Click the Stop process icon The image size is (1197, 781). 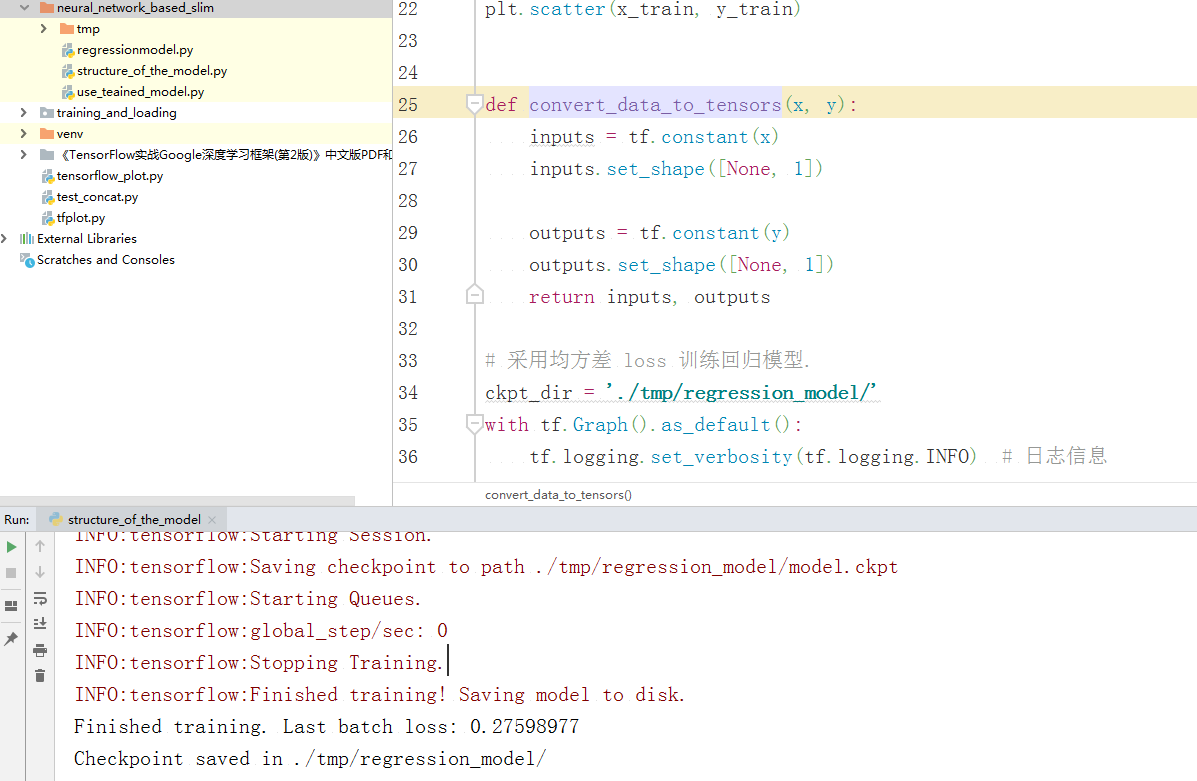point(11,574)
